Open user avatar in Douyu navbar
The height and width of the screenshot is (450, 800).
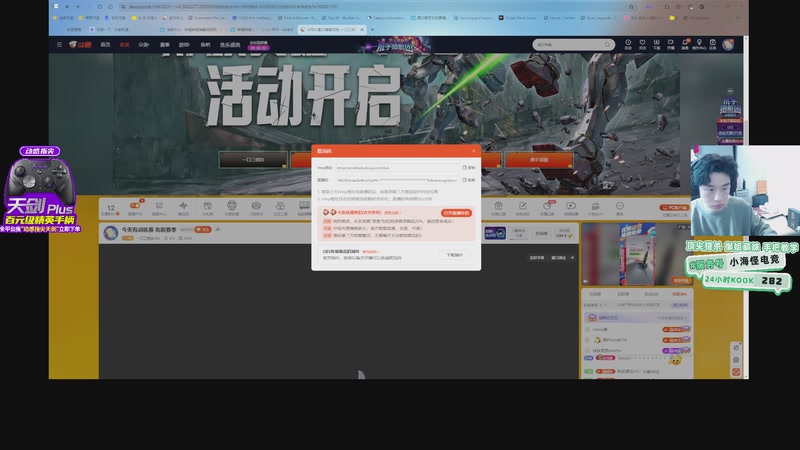[x=728, y=44]
